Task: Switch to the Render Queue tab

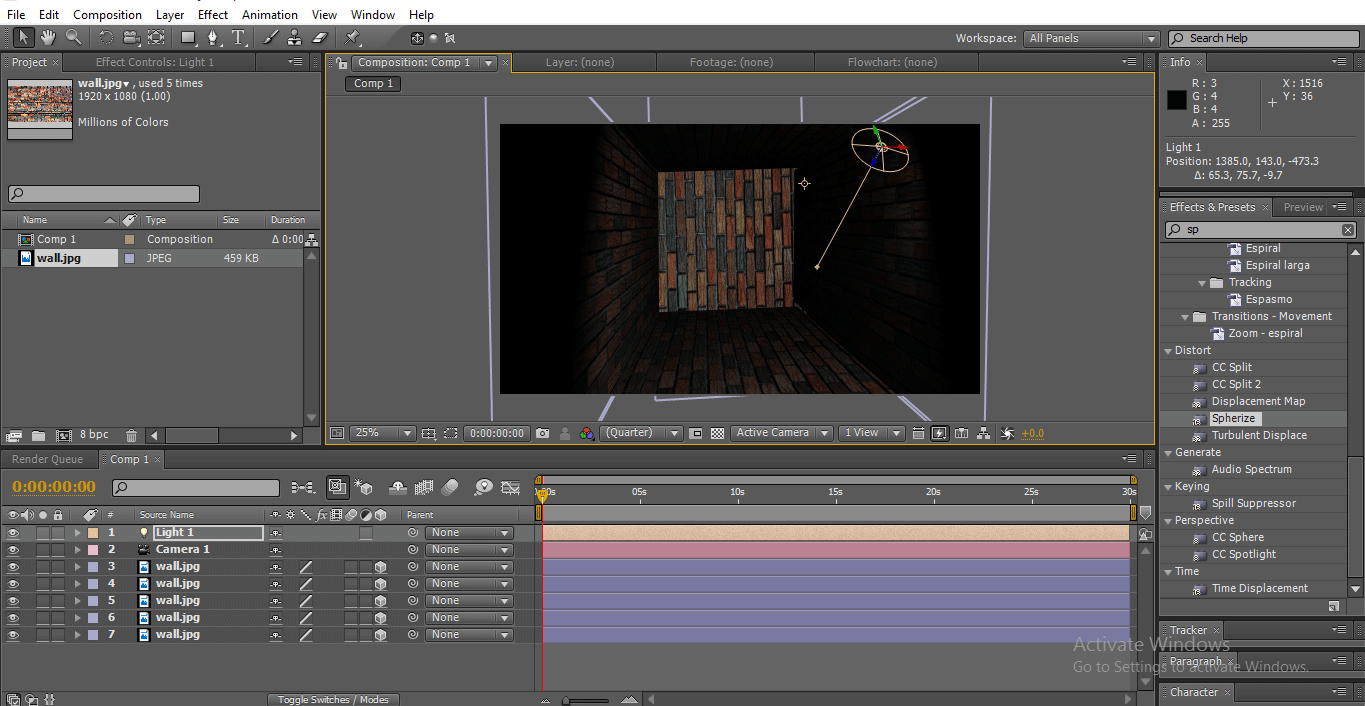Action: pos(47,459)
